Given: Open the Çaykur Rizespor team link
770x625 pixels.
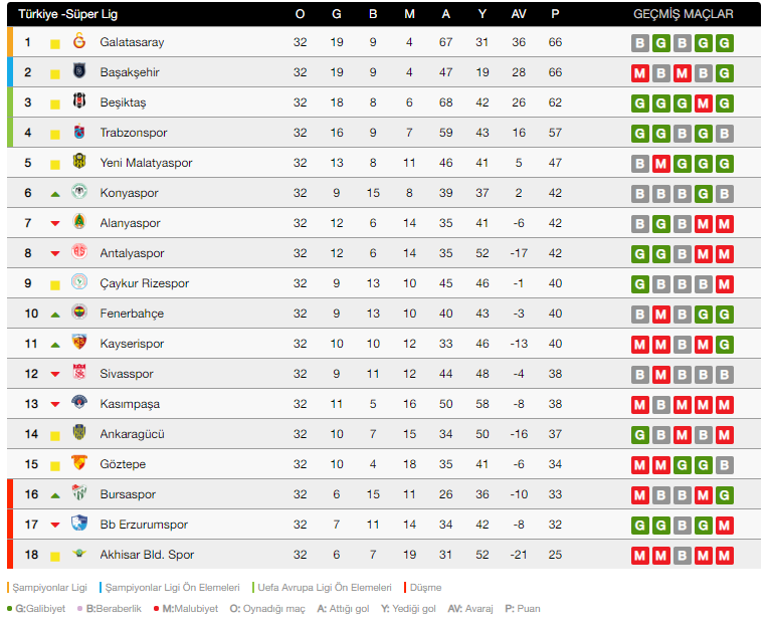Looking at the screenshot, I should coord(144,283).
